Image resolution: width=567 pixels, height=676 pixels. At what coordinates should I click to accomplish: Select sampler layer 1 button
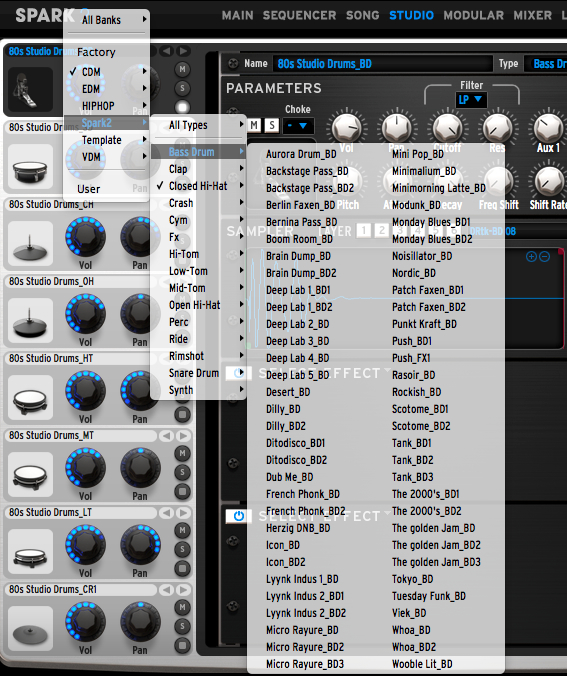click(x=364, y=231)
